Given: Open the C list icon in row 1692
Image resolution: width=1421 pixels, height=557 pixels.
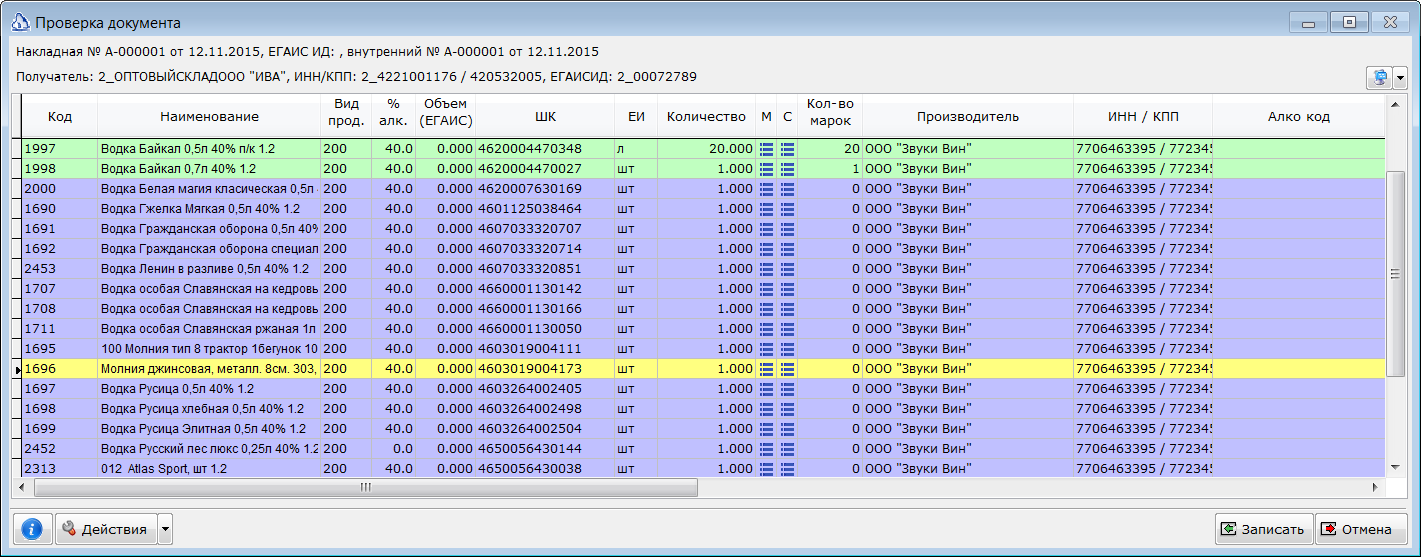Looking at the screenshot, I should (787, 248).
